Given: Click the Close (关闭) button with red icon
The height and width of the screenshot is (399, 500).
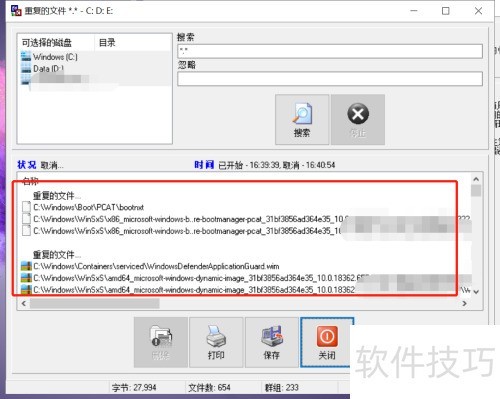Looking at the screenshot, I should (x=327, y=342).
